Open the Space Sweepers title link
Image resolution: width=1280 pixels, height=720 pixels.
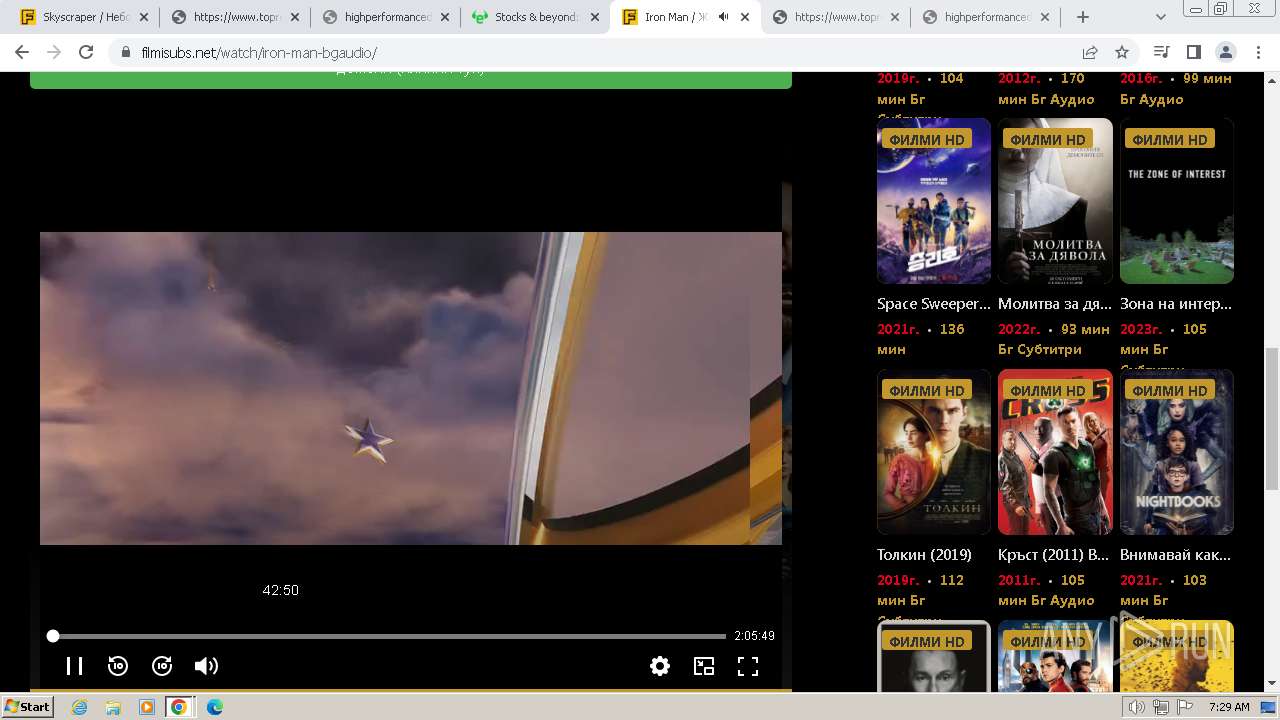click(934, 304)
